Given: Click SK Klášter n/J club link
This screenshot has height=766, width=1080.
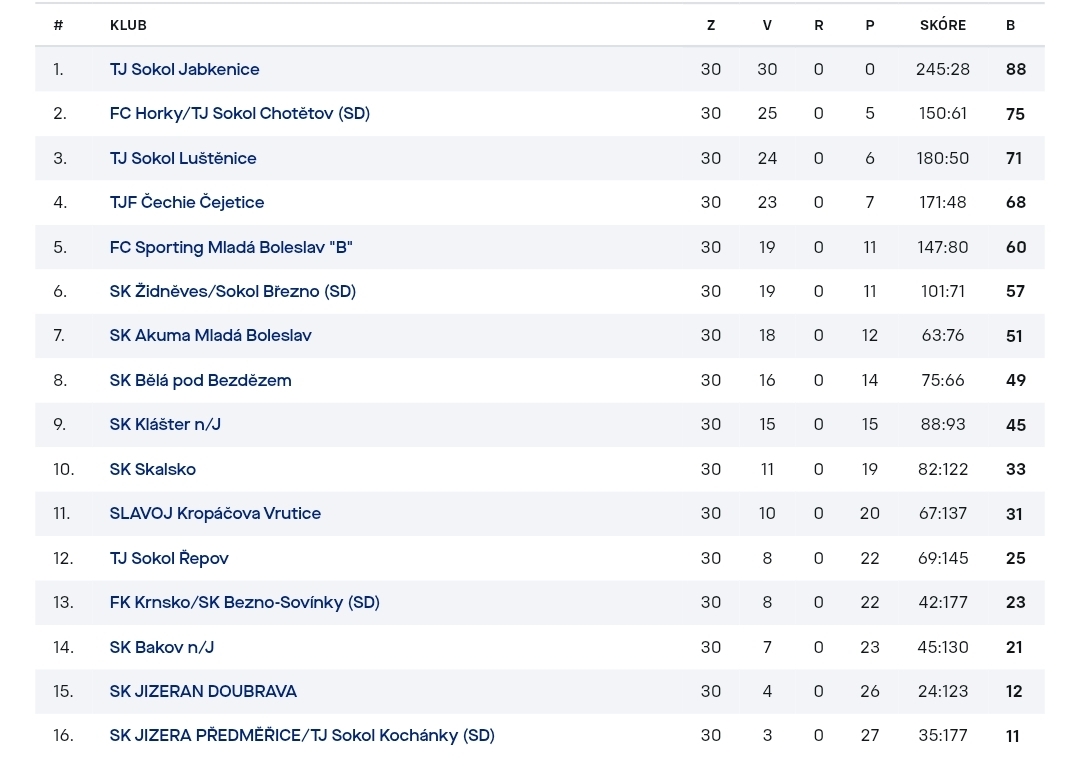Looking at the screenshot, I should (x=165, y=424).
